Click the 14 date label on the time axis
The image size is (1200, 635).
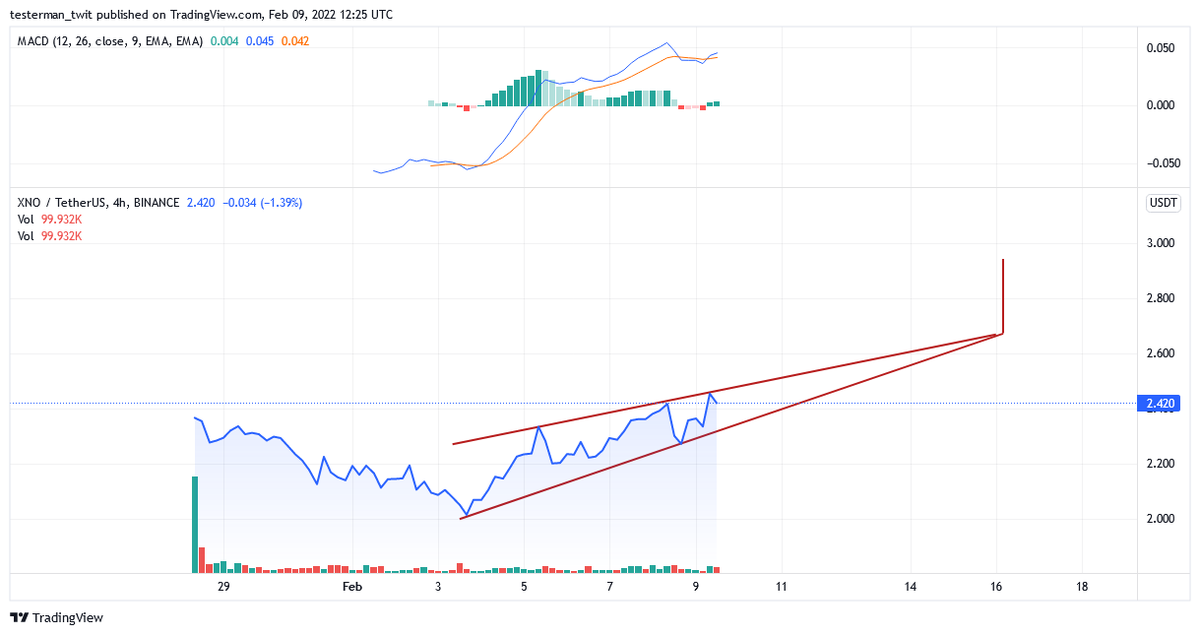(910, 586)
